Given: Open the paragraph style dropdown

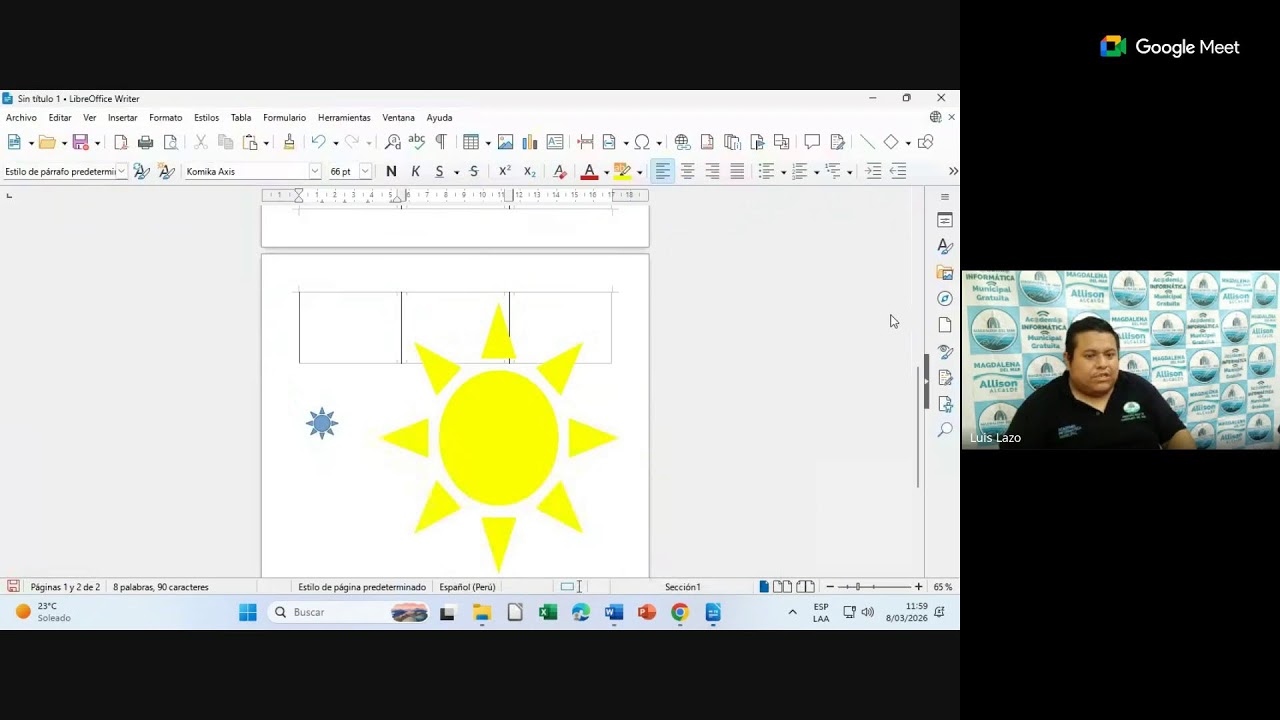Looking at the screenshot, I should [122, 171].
